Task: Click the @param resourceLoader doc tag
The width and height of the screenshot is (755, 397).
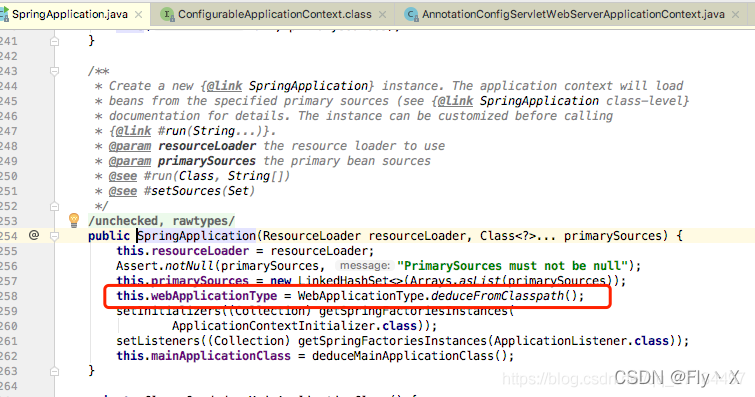Action: pyautogui.click(x=182, y=146)
